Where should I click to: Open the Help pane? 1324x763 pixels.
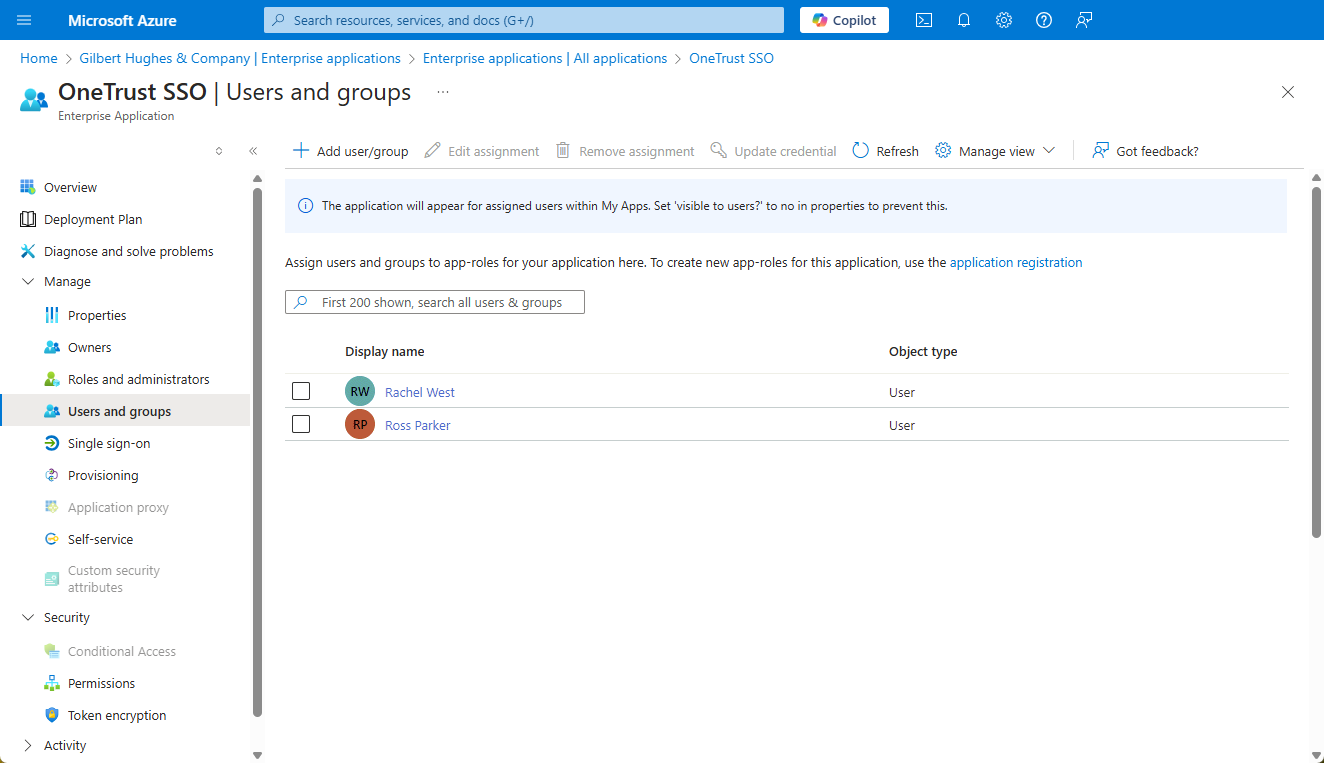[x=1043, y=19]
